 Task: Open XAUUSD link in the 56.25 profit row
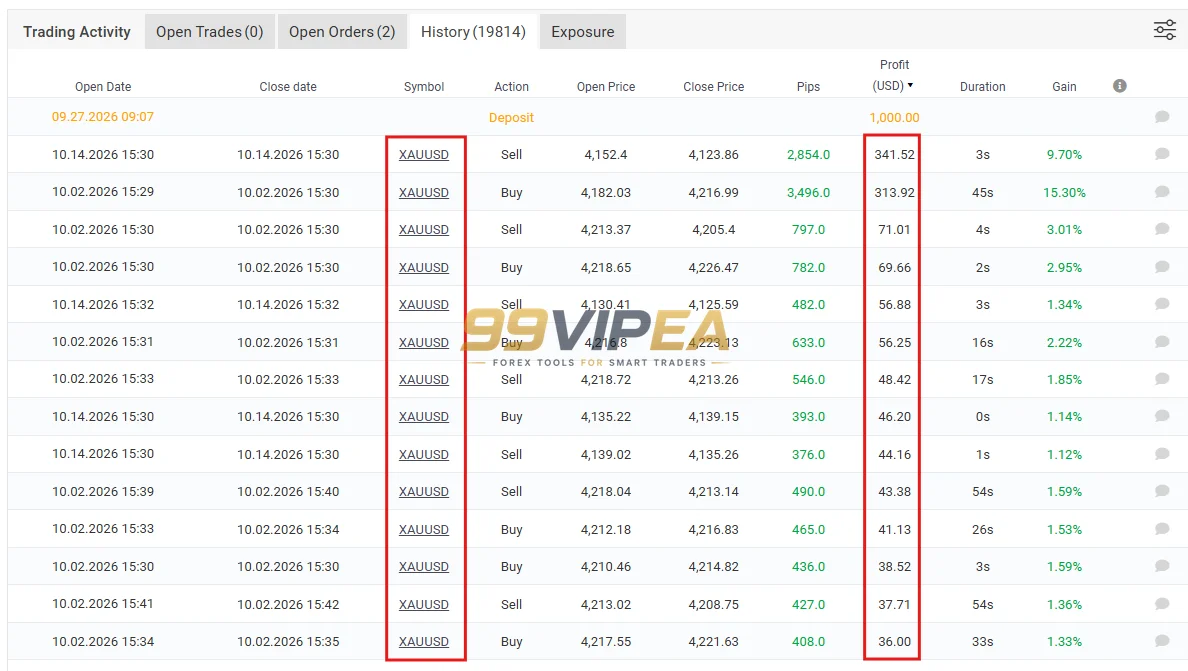(x=424, y=342)
